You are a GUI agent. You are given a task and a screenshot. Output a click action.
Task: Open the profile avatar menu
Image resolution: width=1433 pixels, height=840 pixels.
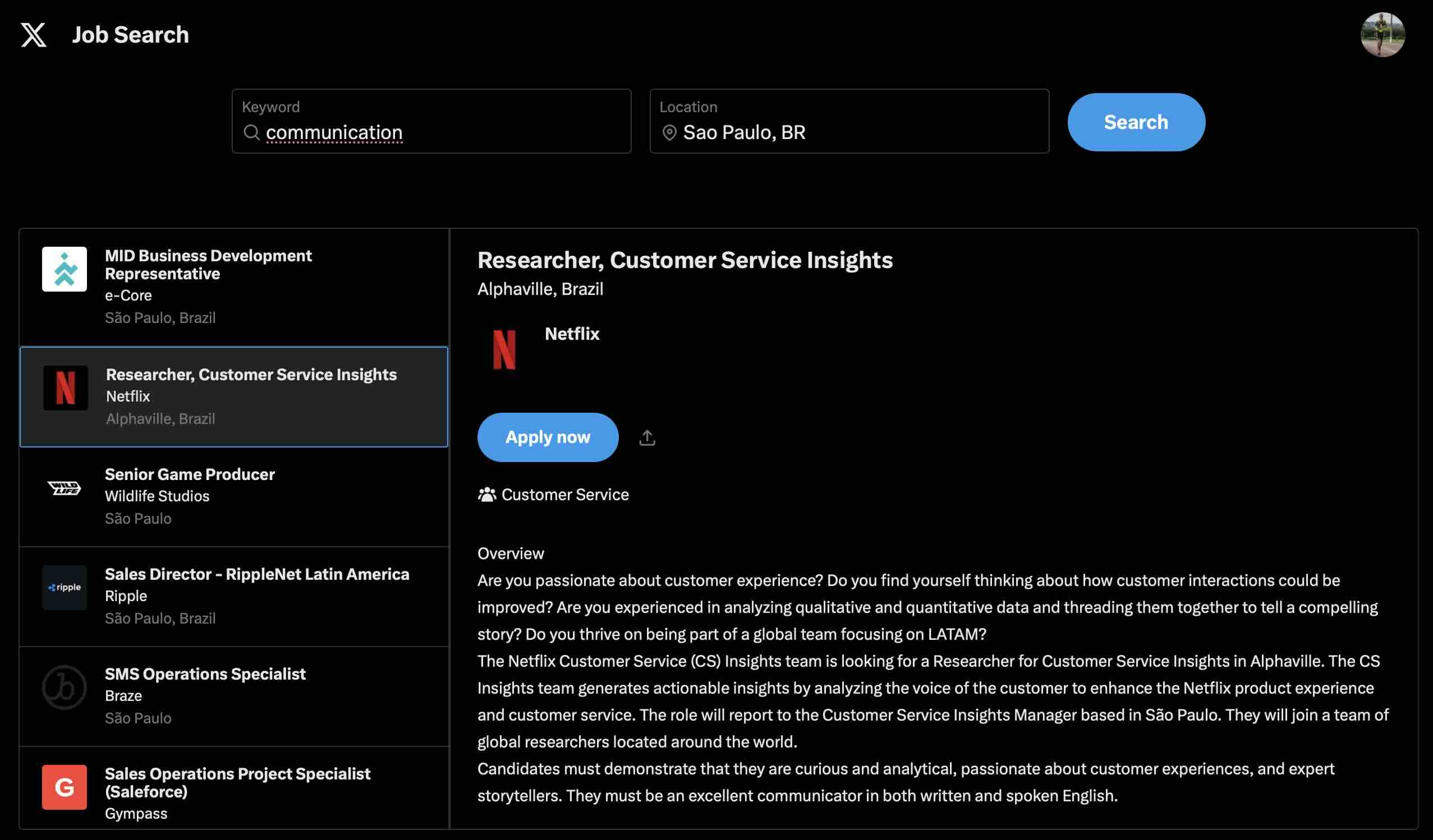pos(1383,35)
